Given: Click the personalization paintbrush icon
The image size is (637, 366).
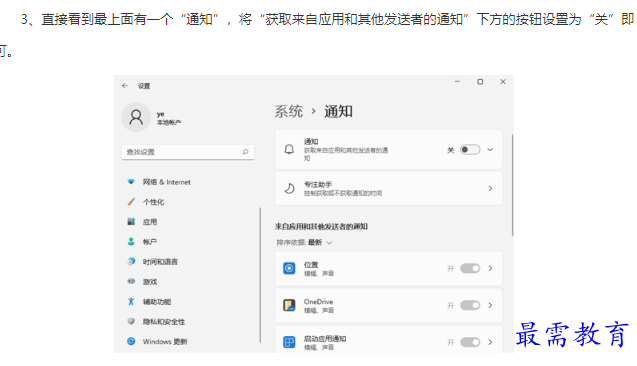Looking at the screenshot, I should point(131,201).
